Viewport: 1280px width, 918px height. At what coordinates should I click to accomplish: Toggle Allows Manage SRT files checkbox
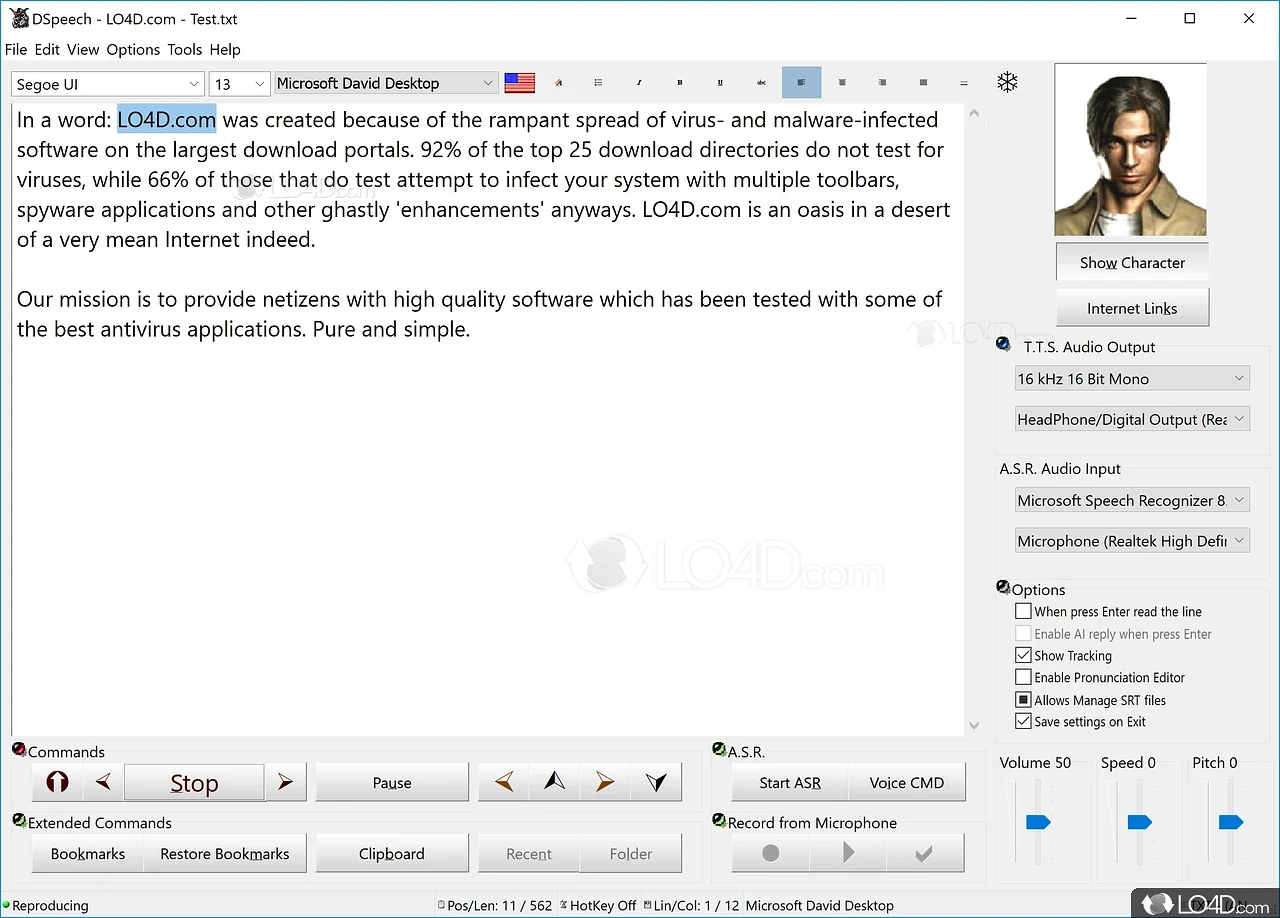coord(1023,700)
